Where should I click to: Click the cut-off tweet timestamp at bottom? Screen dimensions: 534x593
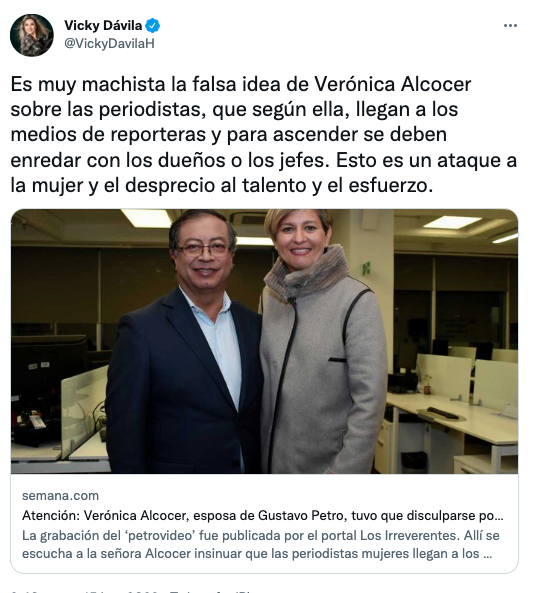click(x=132, y=591)
